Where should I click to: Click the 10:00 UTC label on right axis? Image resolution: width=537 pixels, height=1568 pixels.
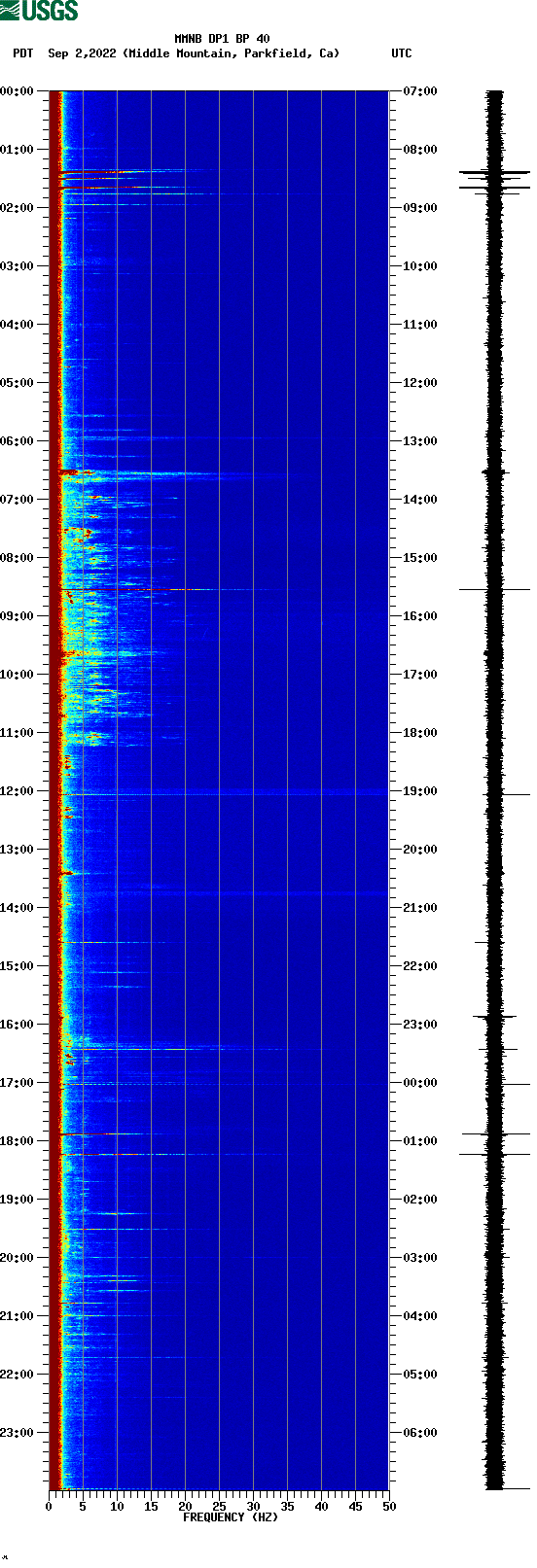[420, 266]
